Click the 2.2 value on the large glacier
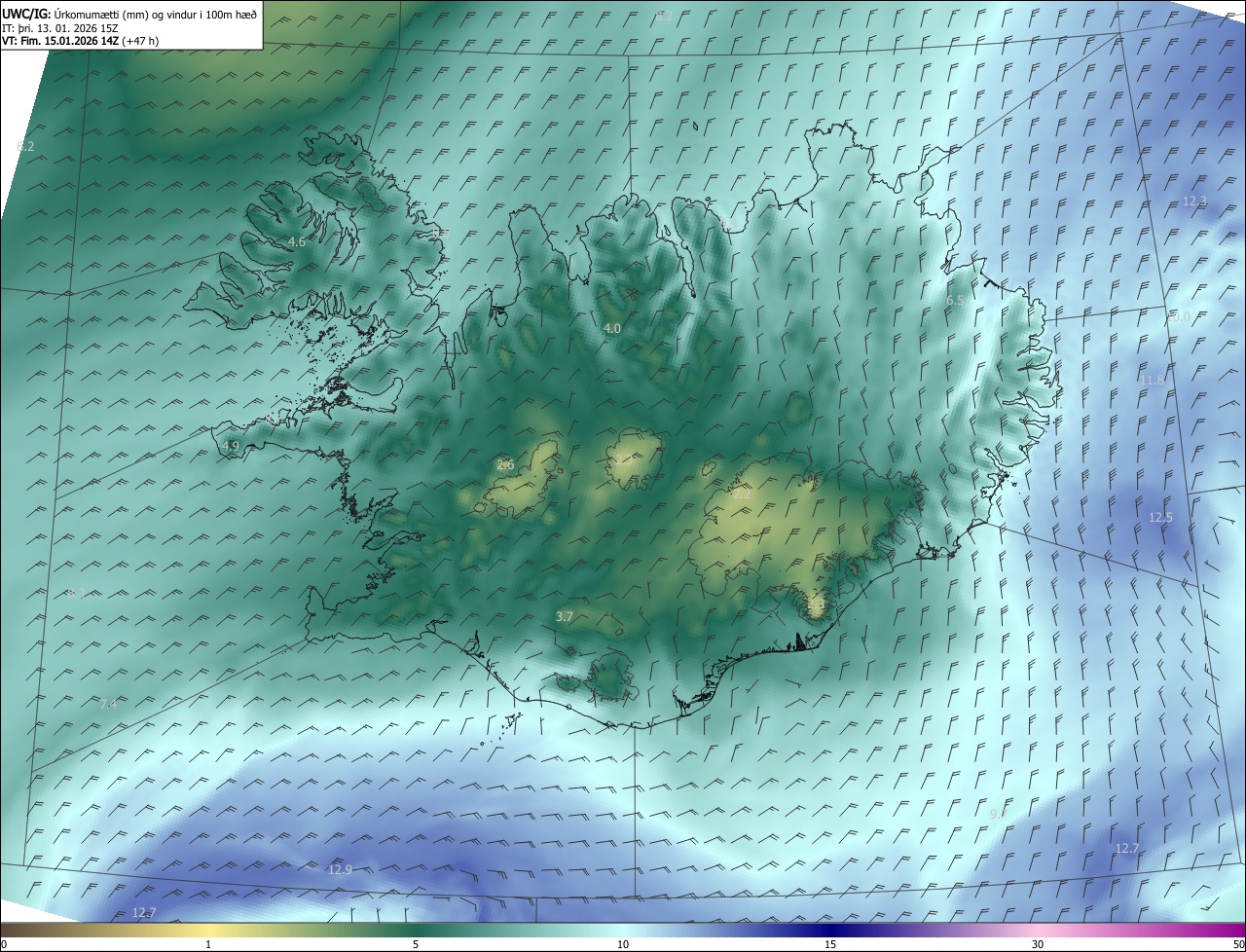 tap(742, 494)
